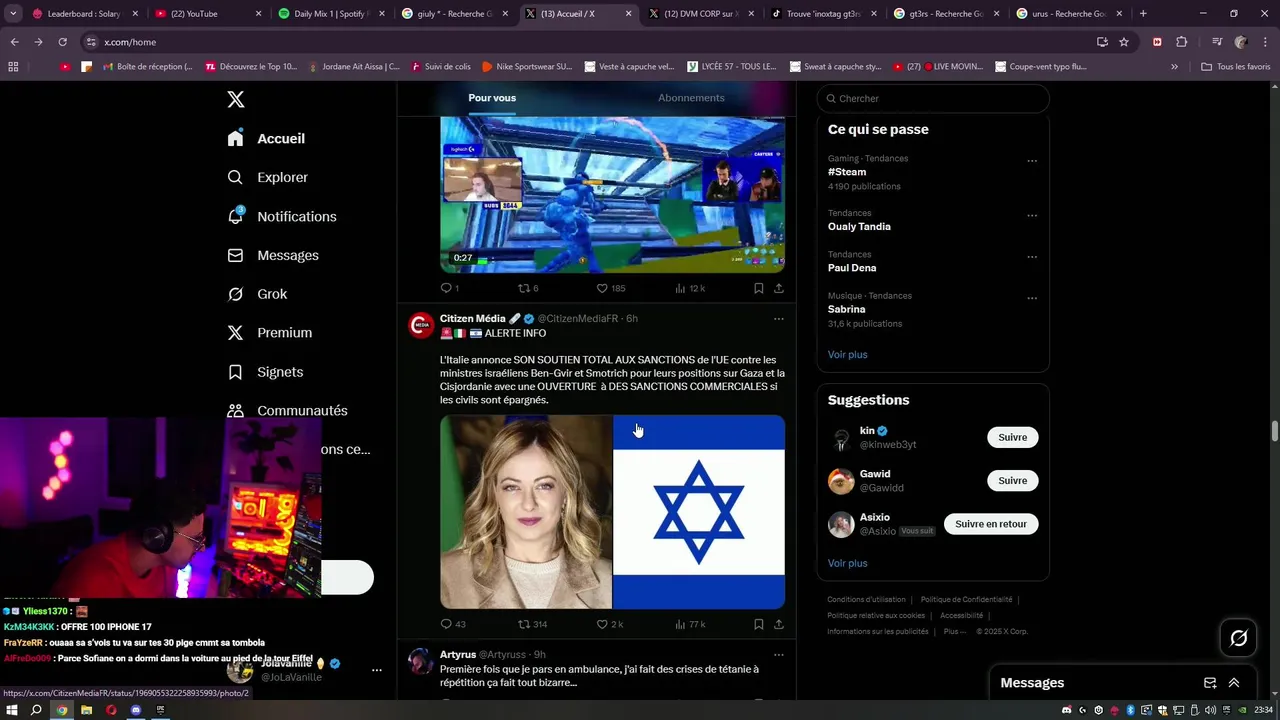Open Explorer search page

click(x=267, y=177)
